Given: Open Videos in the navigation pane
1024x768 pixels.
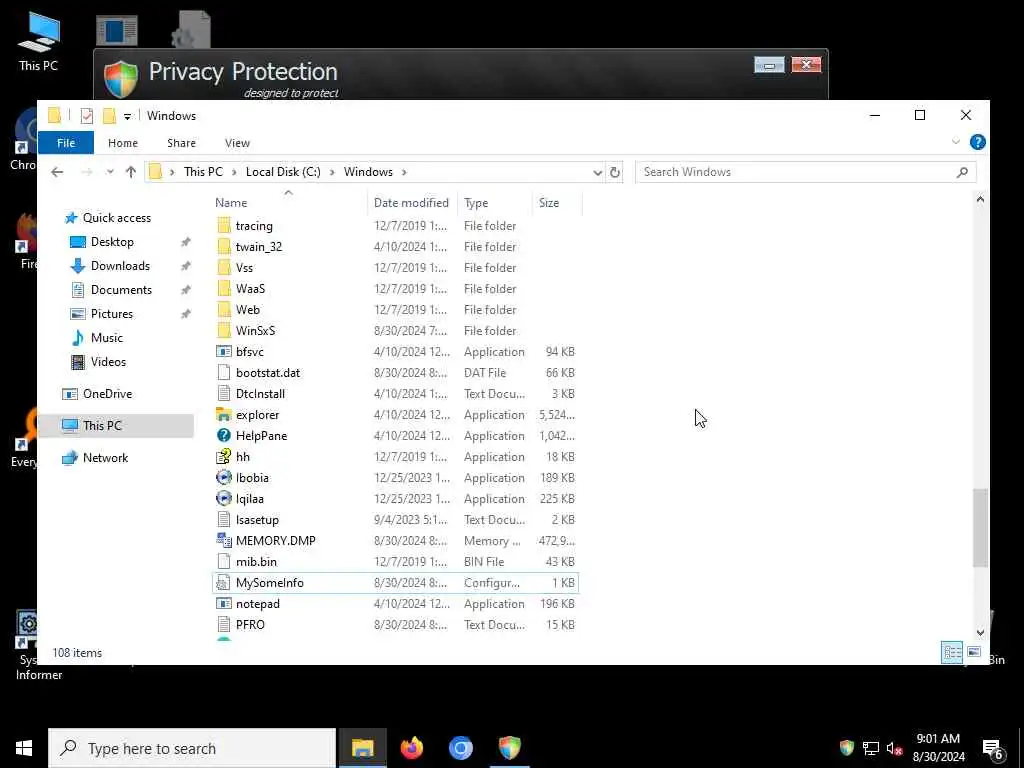Looking at the screenshot, I should click(108, 362).
